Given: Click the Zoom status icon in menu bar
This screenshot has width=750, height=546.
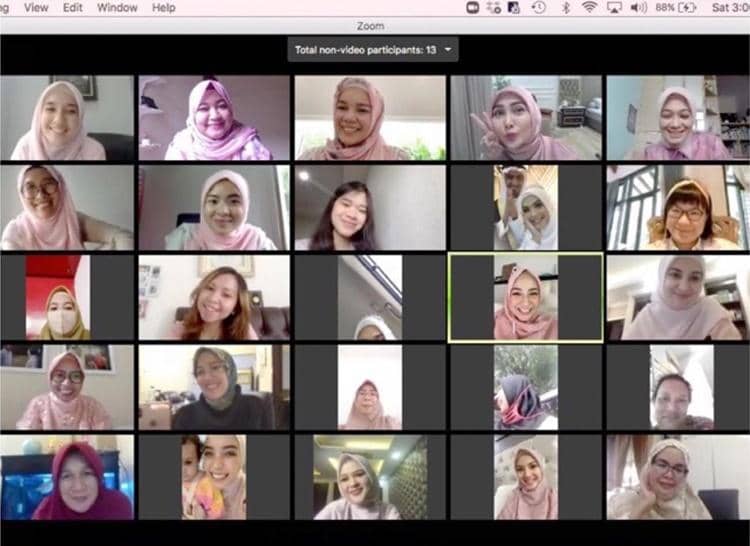Looking at the screenshot, I should pyautogui.click(x=472, y=7).
